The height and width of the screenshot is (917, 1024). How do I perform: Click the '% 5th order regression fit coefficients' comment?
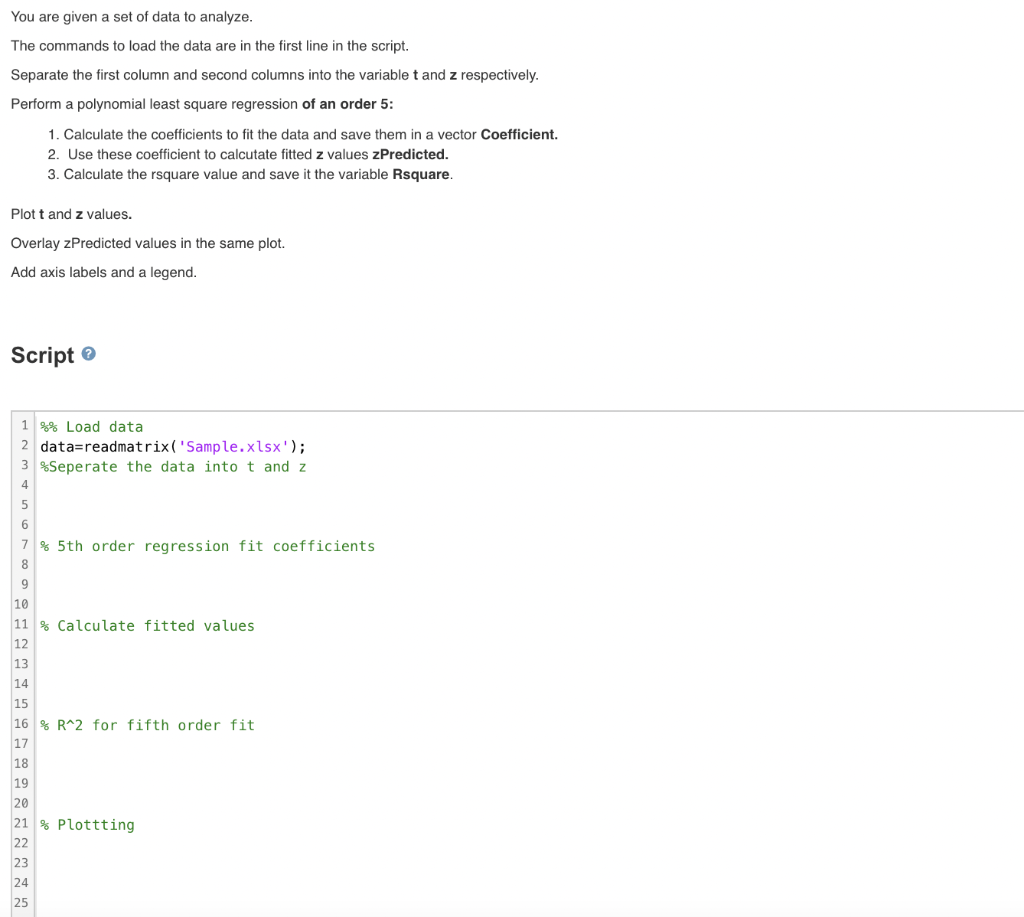208,546
